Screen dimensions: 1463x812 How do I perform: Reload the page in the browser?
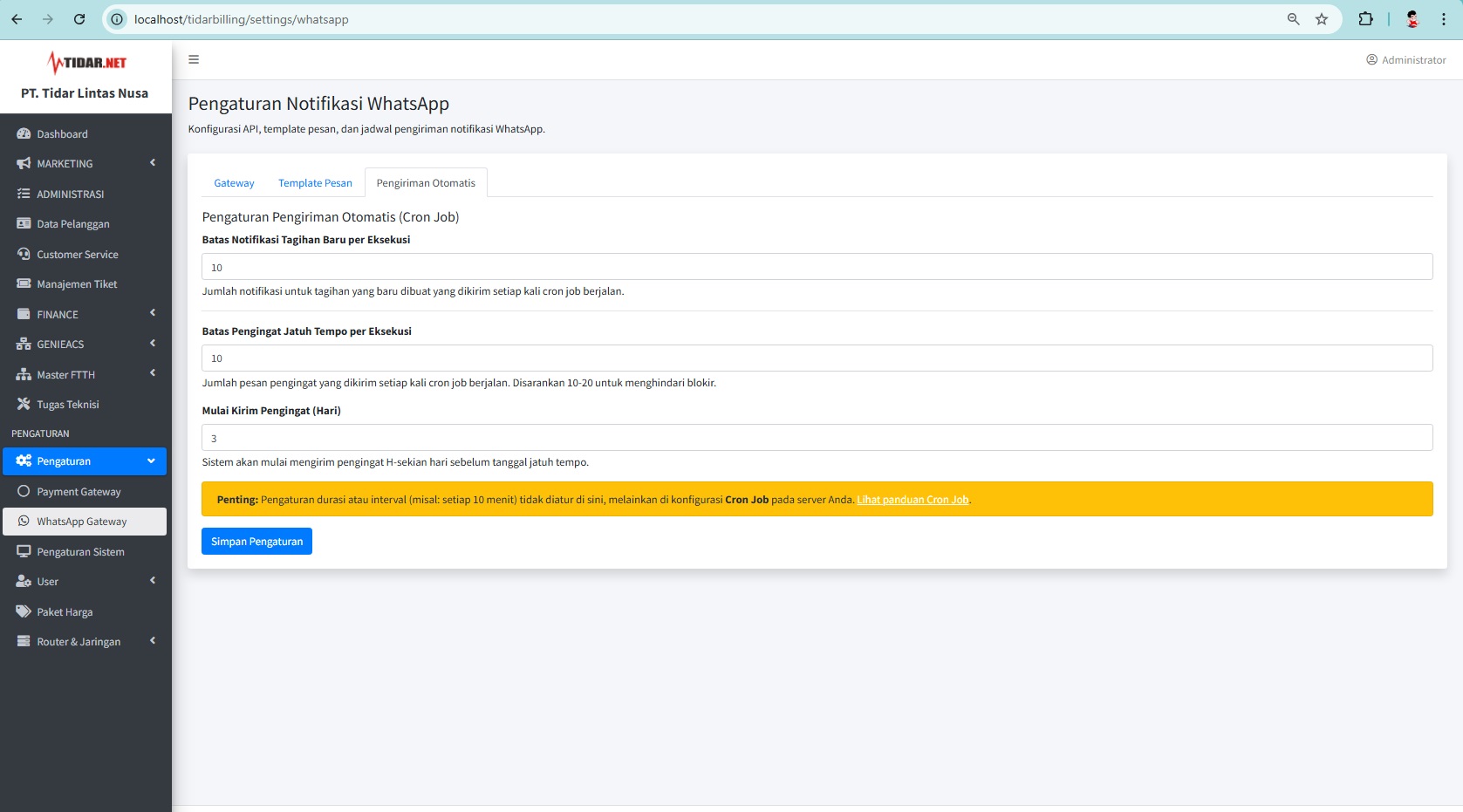(79, 19)
